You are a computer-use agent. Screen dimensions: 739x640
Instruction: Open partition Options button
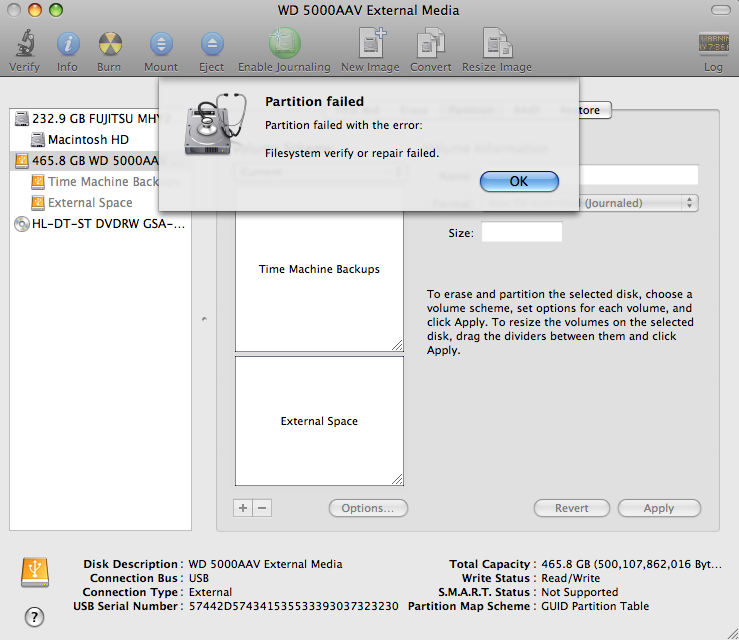368,508
